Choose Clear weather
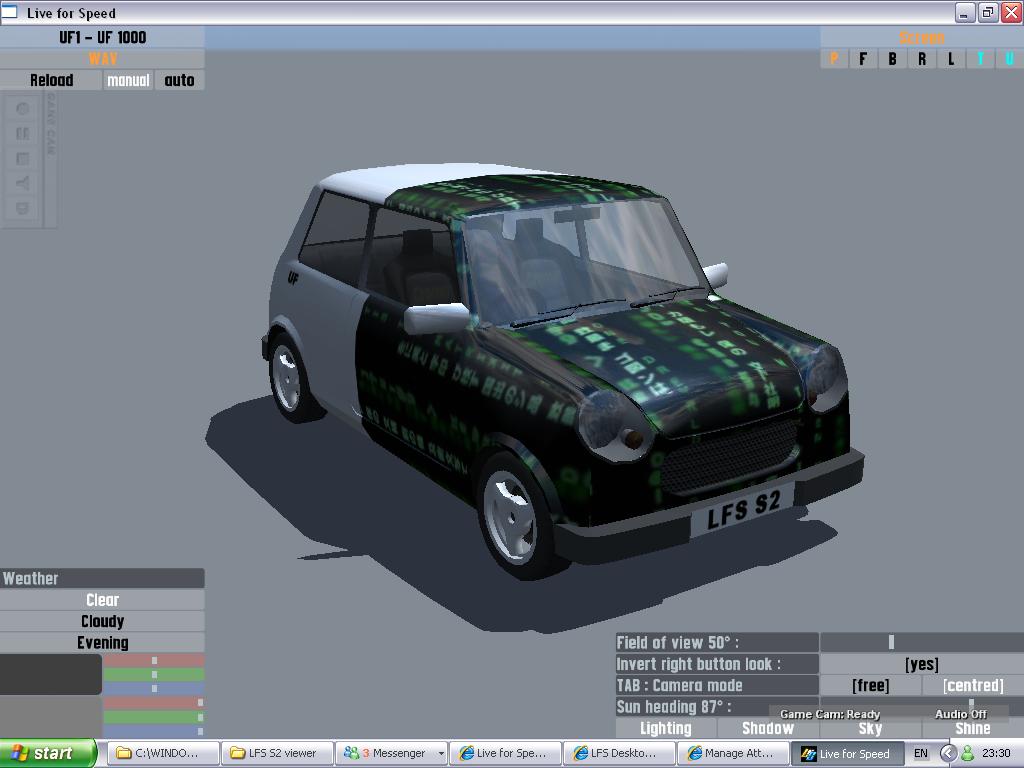This screenshot has height=768, width=1024. click(103, 600)
